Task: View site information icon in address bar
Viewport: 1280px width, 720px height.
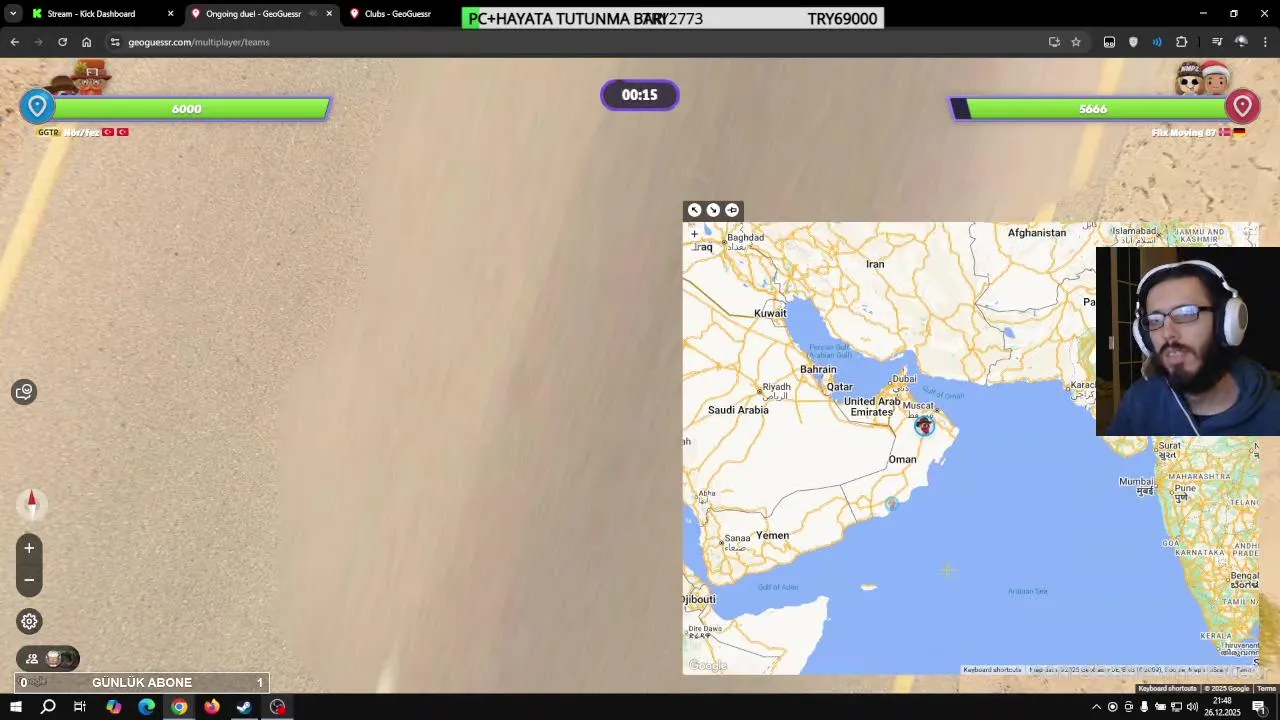Action: 115,42
